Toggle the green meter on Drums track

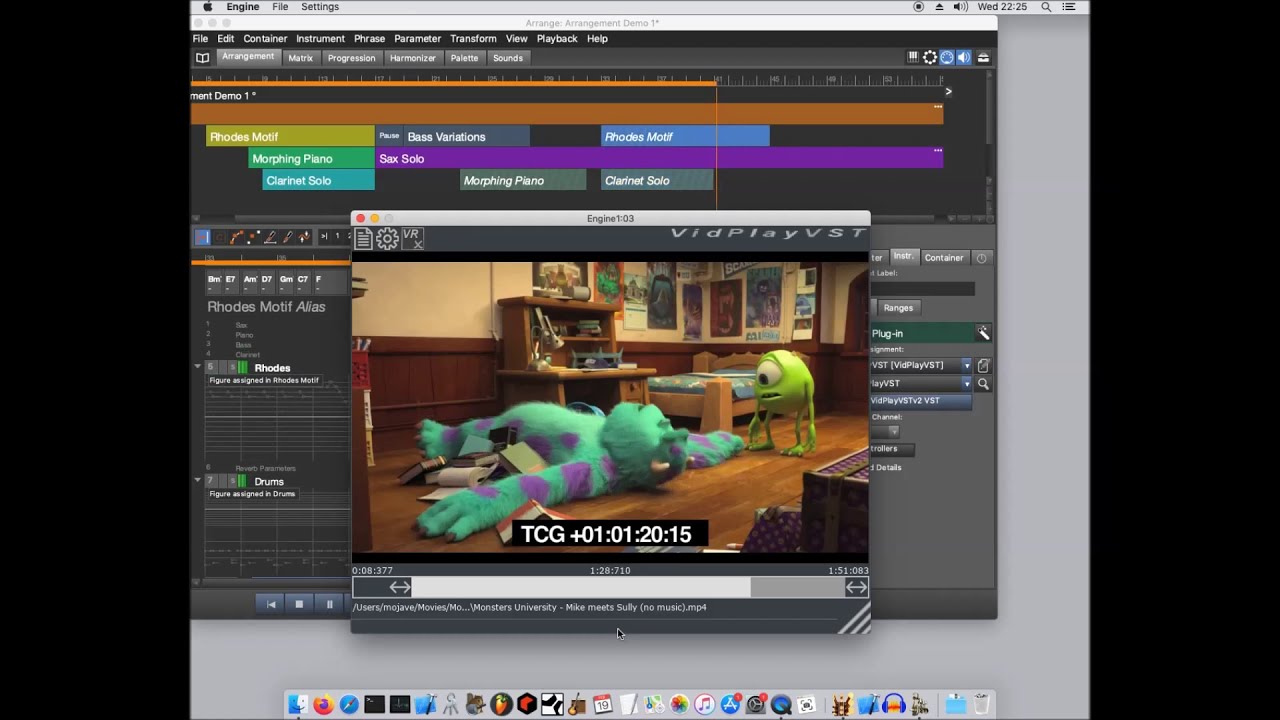click(x=243, y=482)
